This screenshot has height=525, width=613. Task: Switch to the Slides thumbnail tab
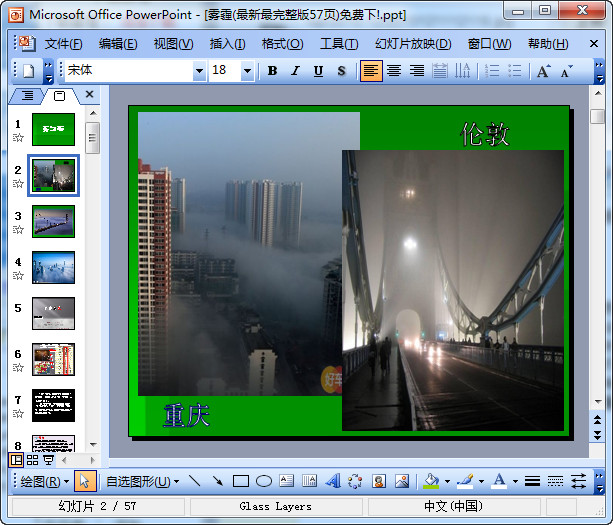(59, 95)
